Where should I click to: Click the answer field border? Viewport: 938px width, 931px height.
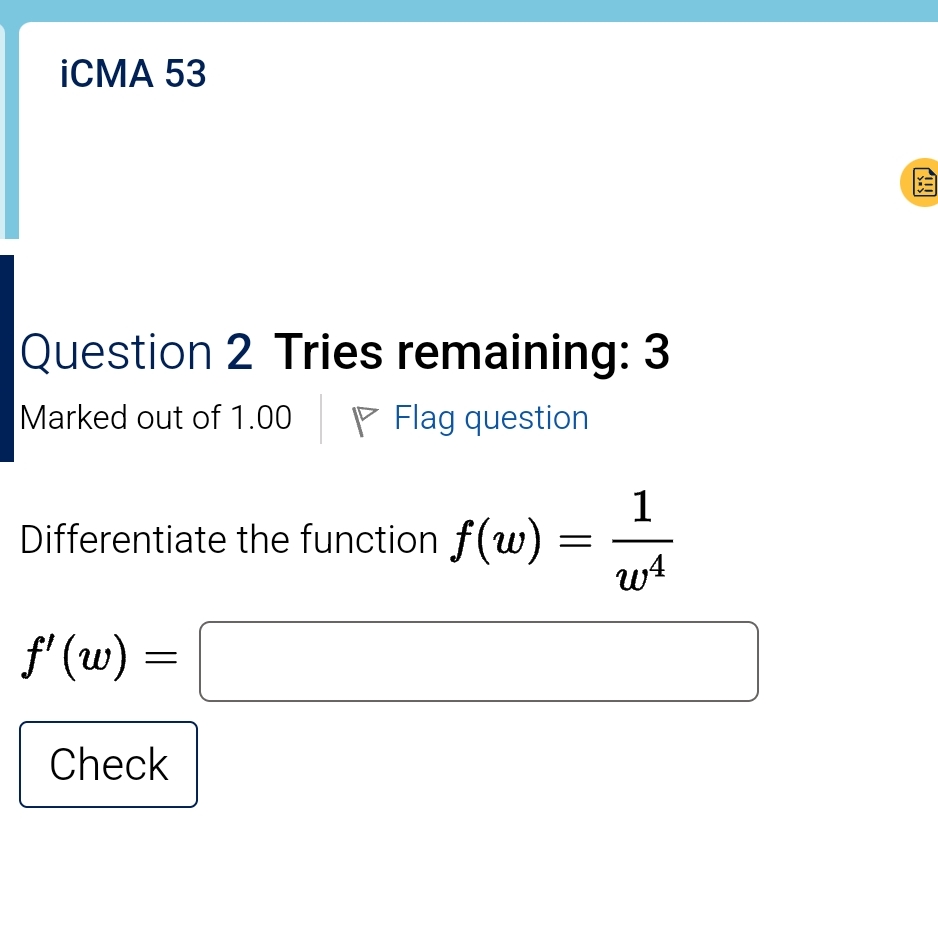point(478,623)
